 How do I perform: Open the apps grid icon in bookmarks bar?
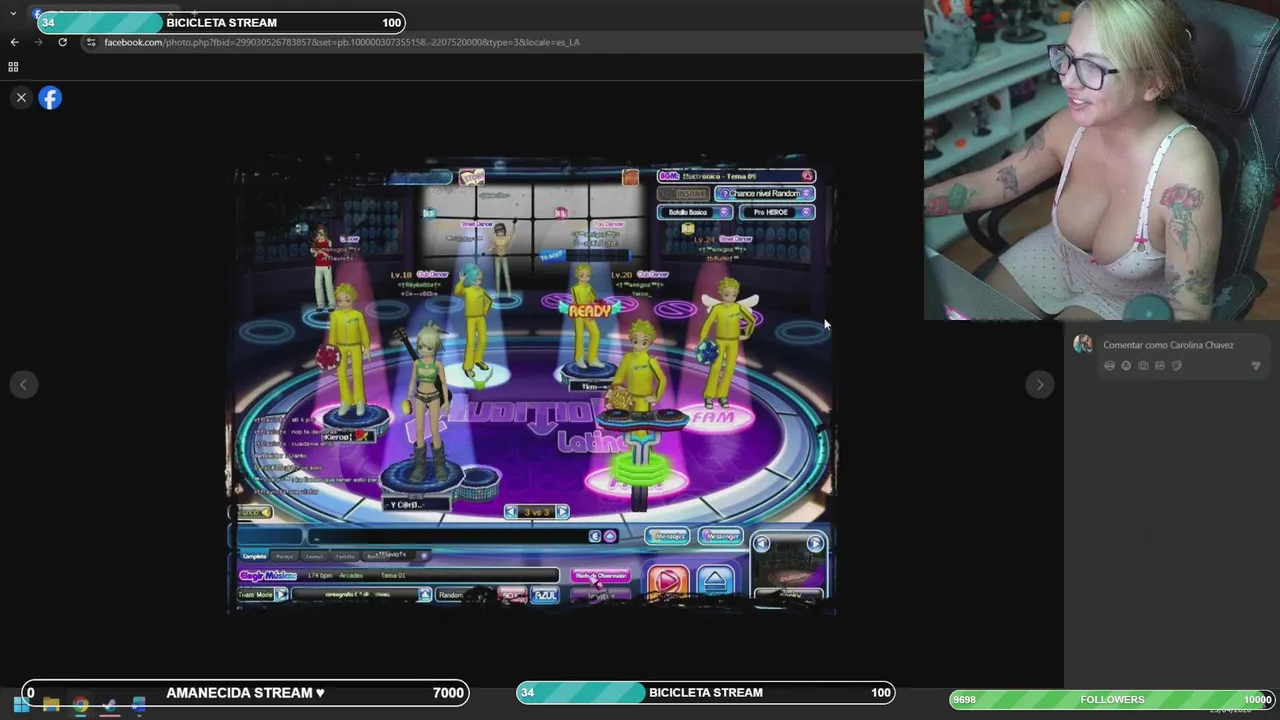click(13, 67)
